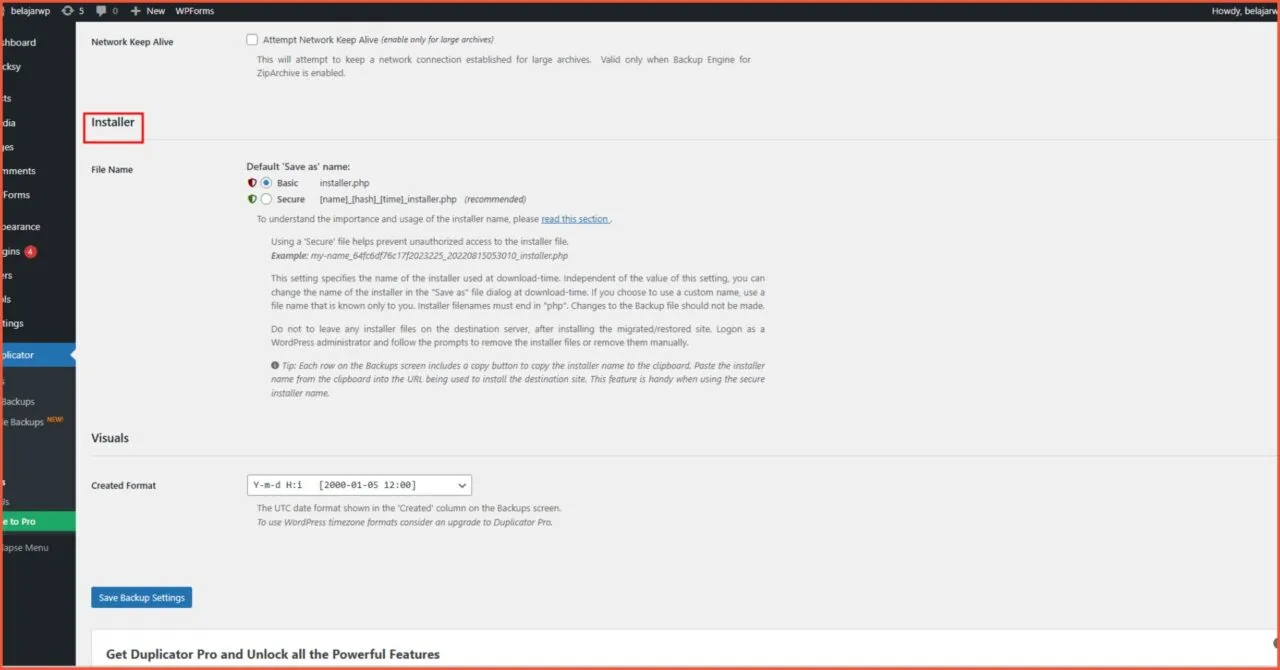The height and width of the screenshot is (670, 1280).
Task: Select the Basic installer name option
Action: [266, 183]
